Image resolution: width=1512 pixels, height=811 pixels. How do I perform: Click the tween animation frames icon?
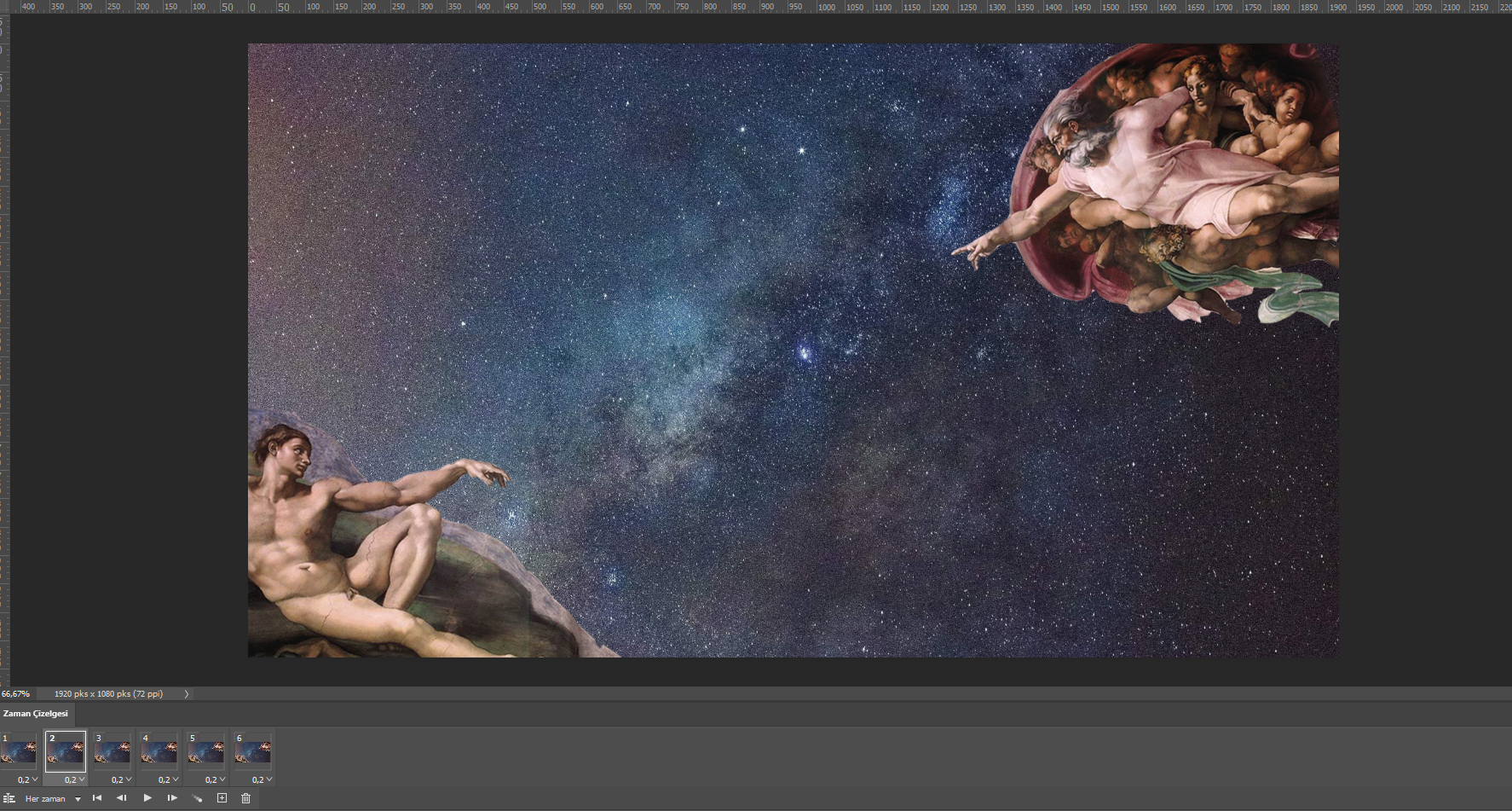point(197,798)
